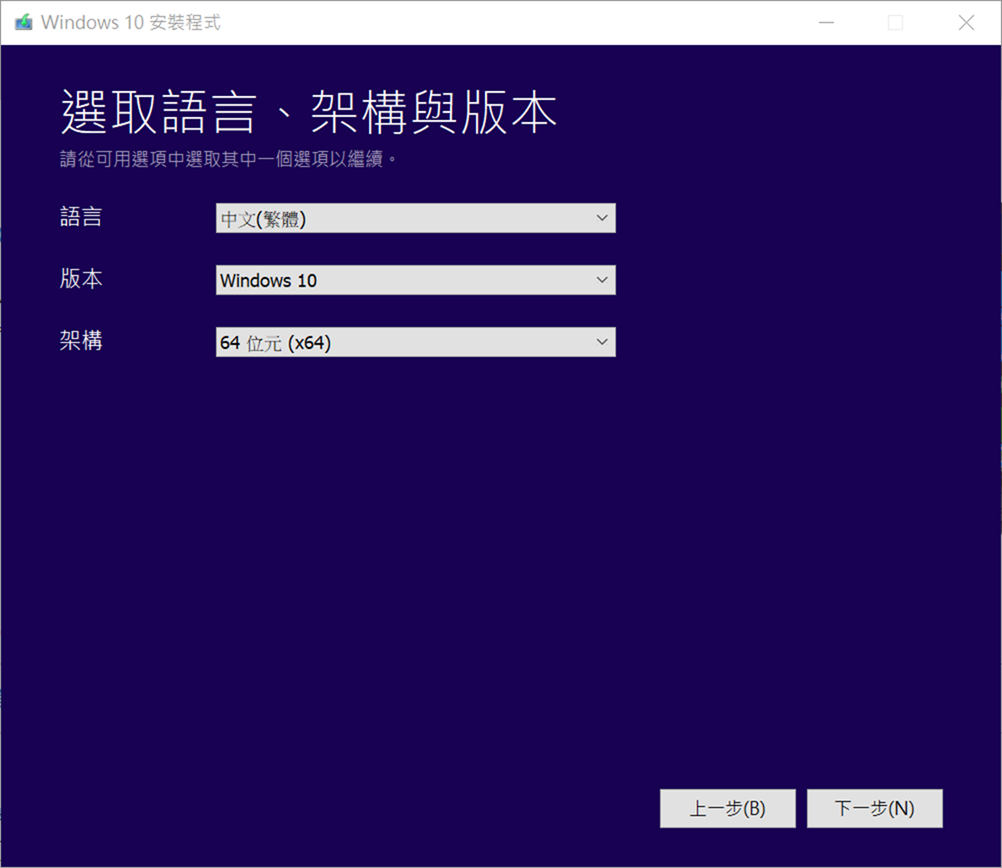Click the 下一步(N) next button
The image size is (1002, 868).
click(875, 808)
